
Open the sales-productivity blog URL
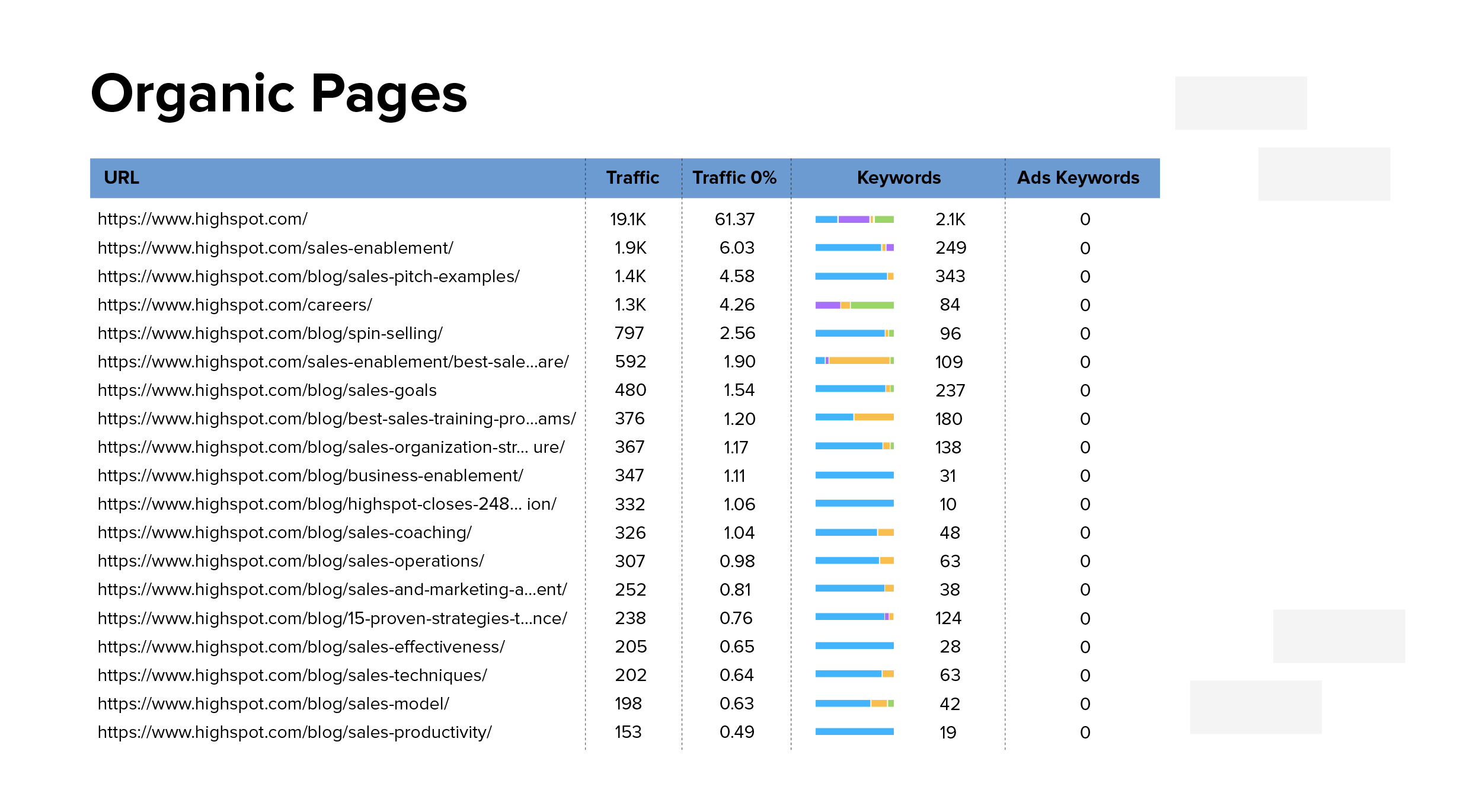pyautogui.click(x=295, y=732)
